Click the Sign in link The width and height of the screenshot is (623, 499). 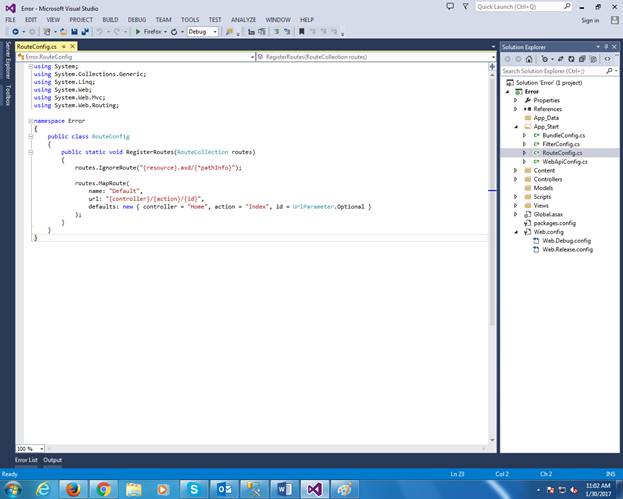[x=589, y=19]
